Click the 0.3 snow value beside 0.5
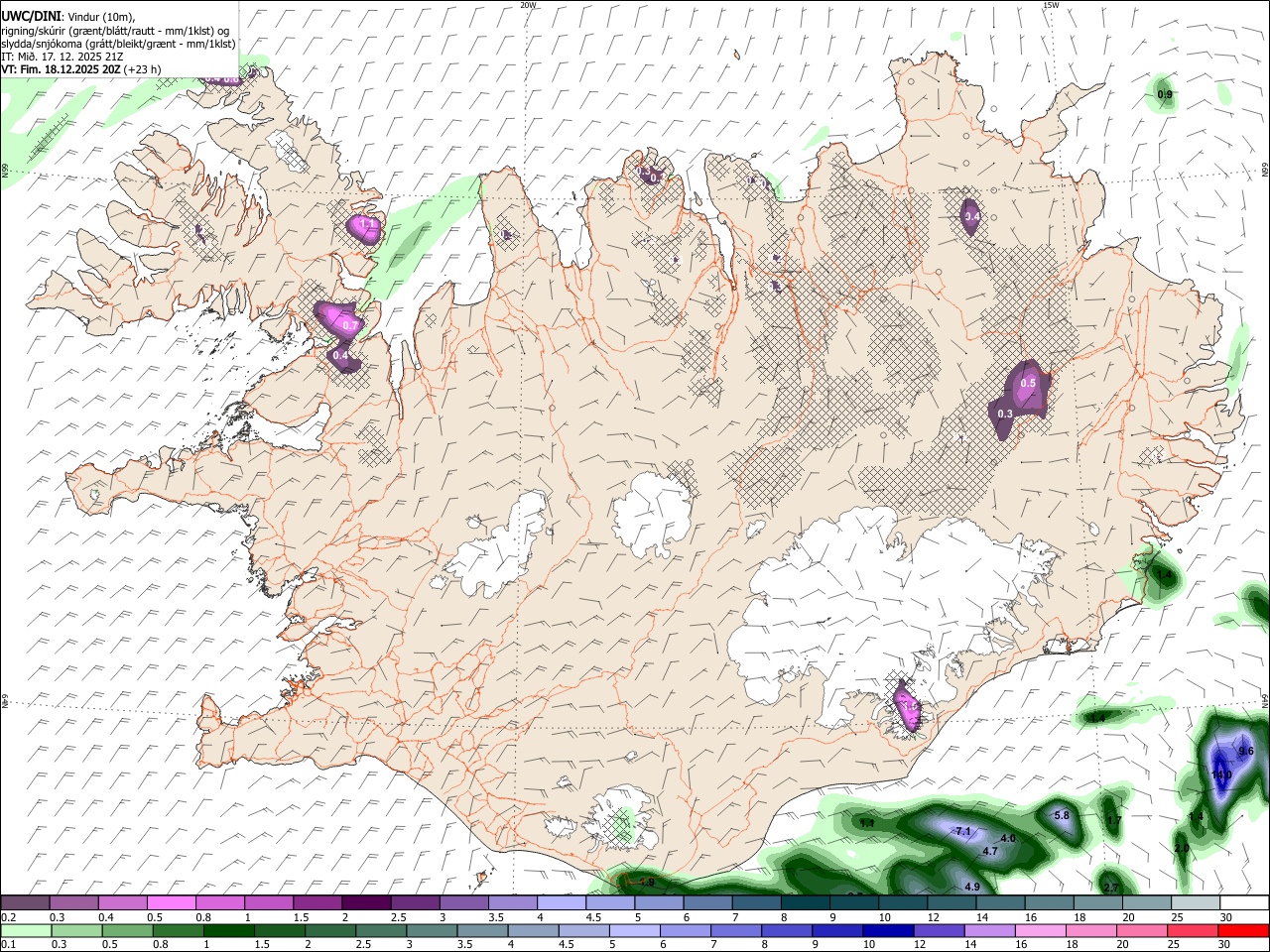 1005,414
